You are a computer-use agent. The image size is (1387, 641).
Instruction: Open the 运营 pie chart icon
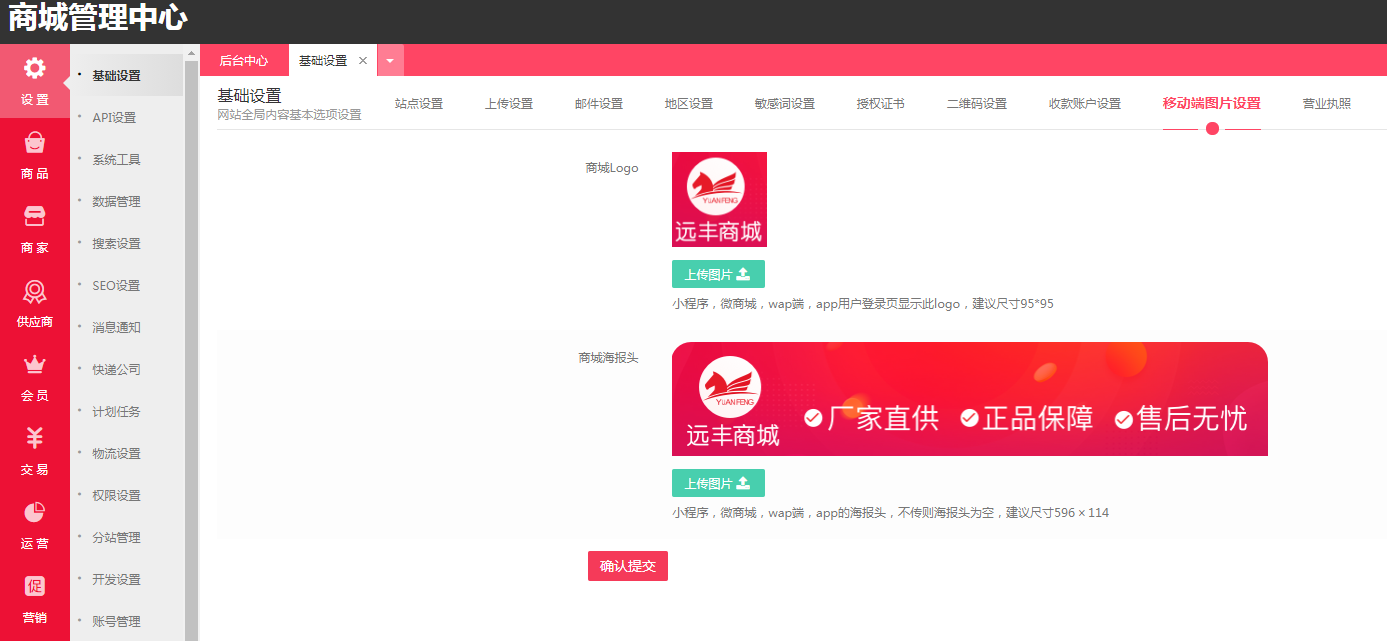(35, 512)
